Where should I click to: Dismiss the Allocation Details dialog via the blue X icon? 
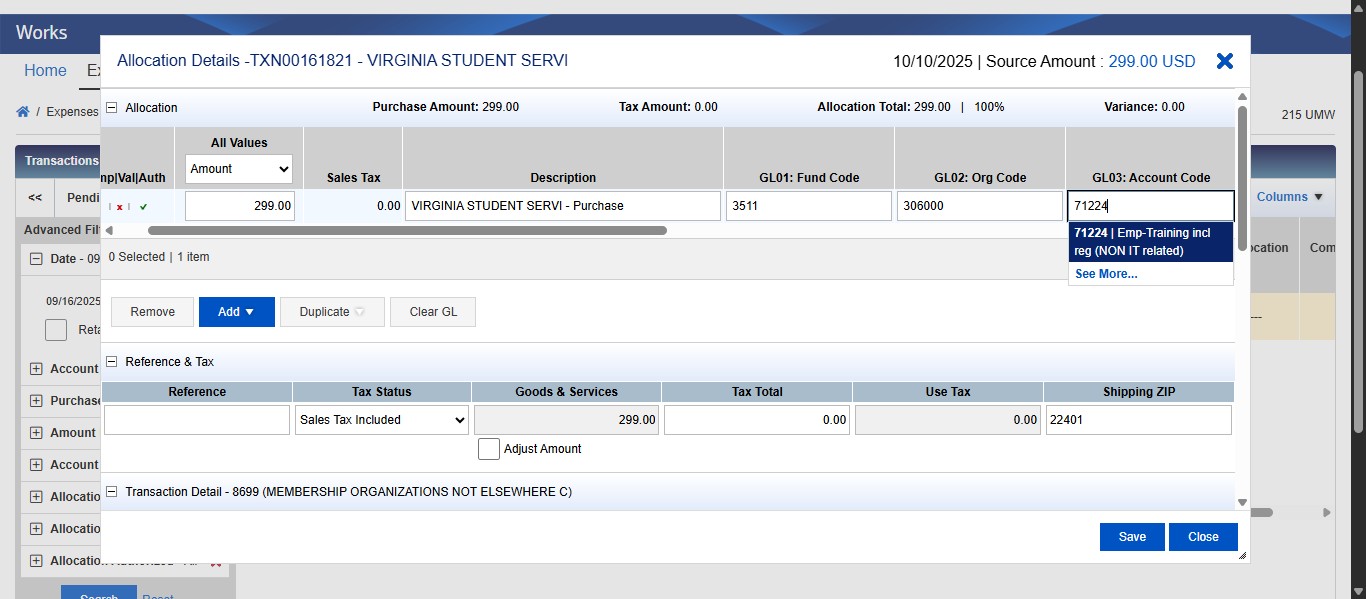(1224, 61)
